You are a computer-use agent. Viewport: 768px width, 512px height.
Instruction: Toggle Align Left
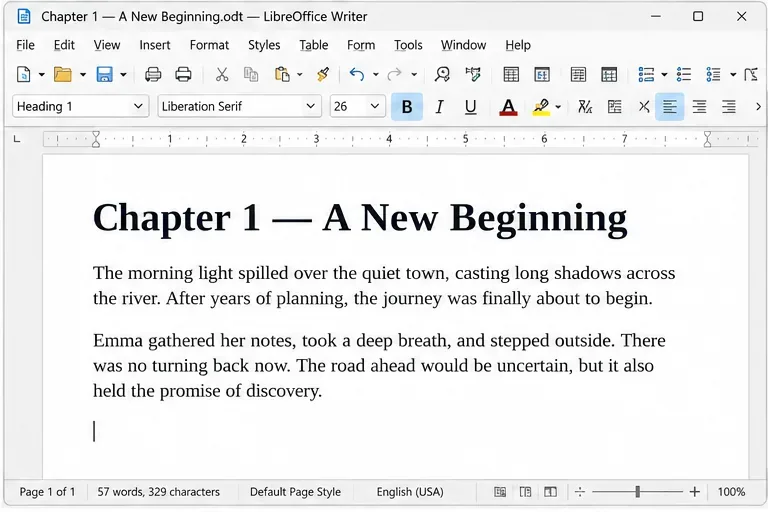(670, 106)
